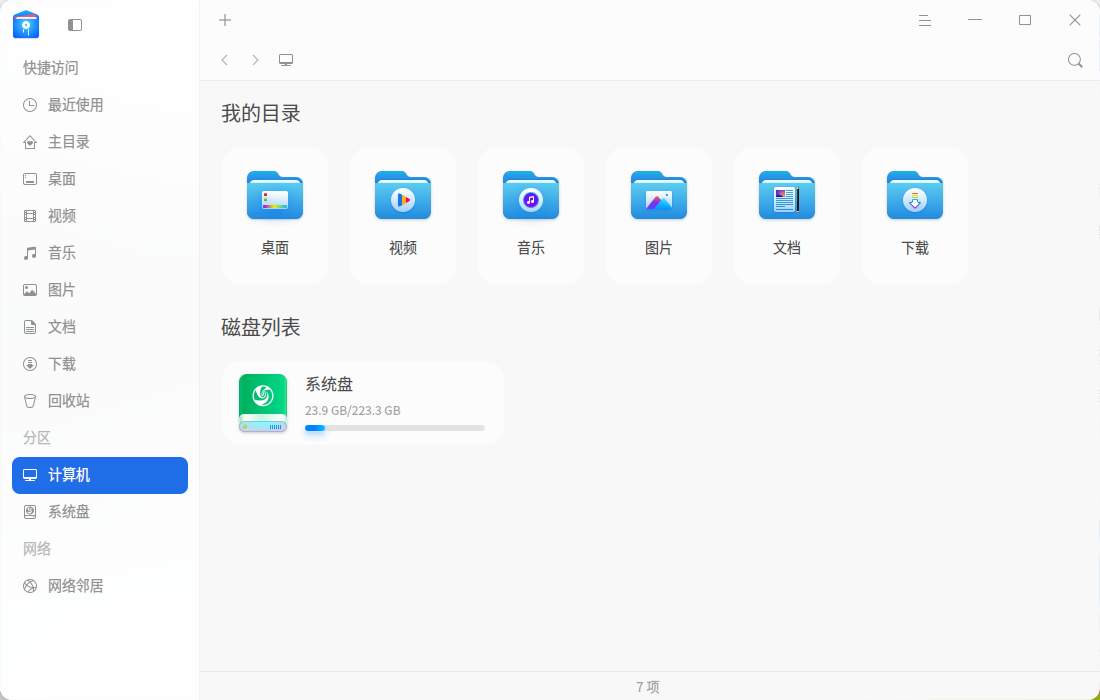Image resolution: width=1100 pixels, height=700 pixels.
Task: Select 计算机 in the sidebar
Action: [100, 476]
